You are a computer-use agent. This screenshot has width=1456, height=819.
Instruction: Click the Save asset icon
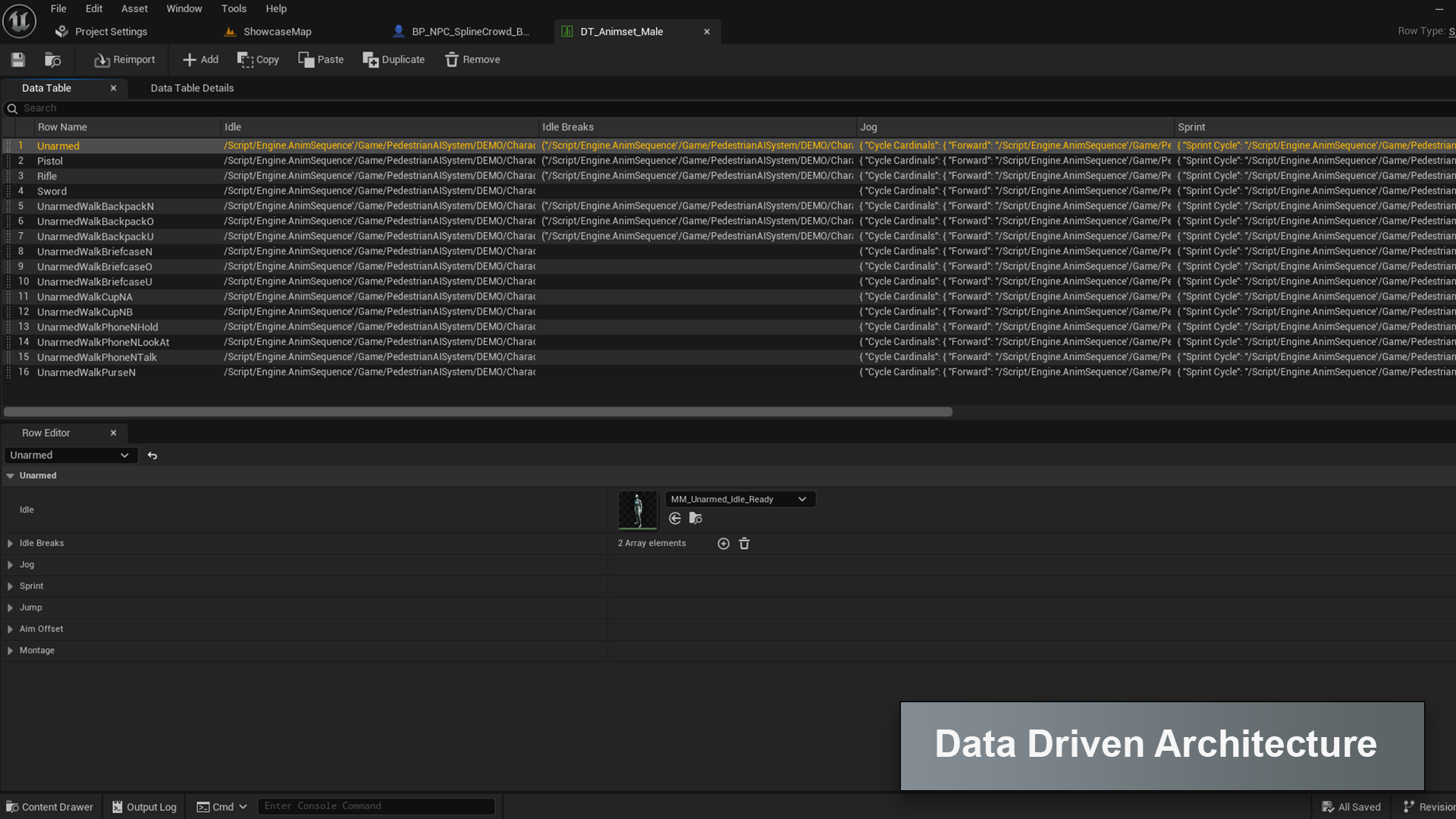[18, 60]
